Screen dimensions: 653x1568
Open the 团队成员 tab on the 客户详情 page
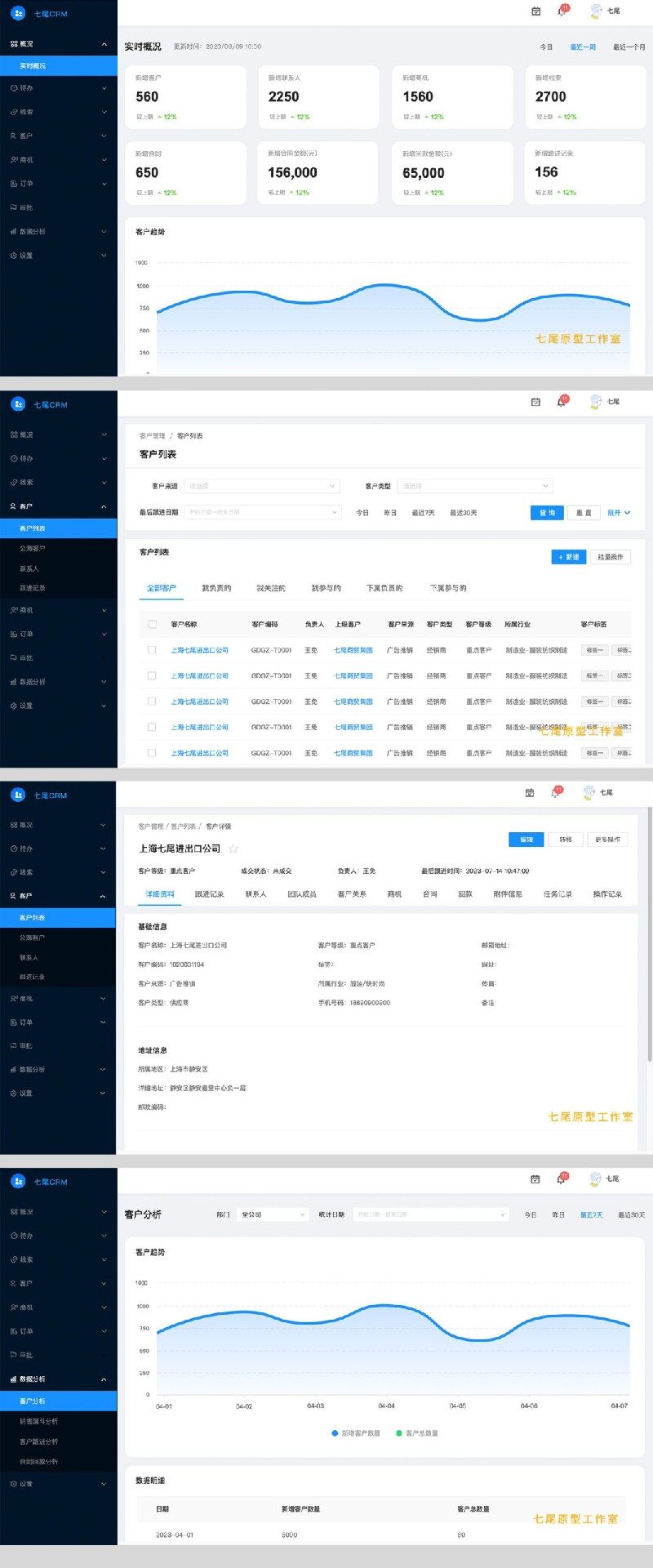click(302, 894)
